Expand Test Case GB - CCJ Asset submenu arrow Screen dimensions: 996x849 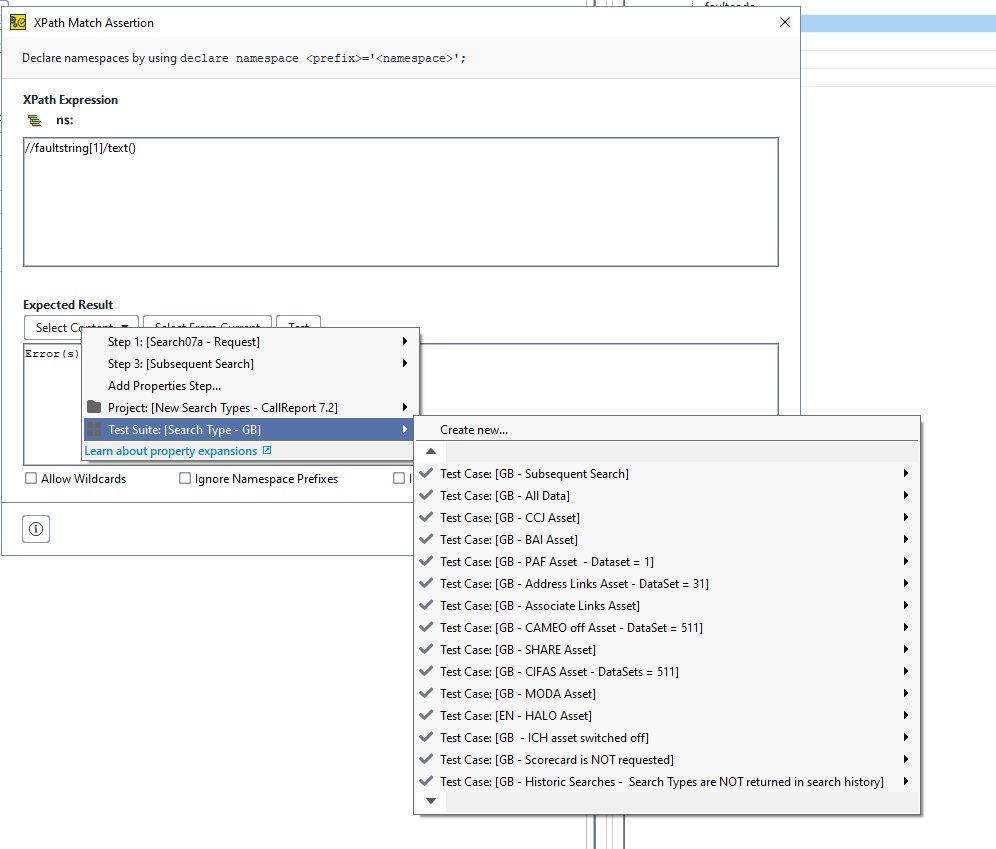(905, 517)
